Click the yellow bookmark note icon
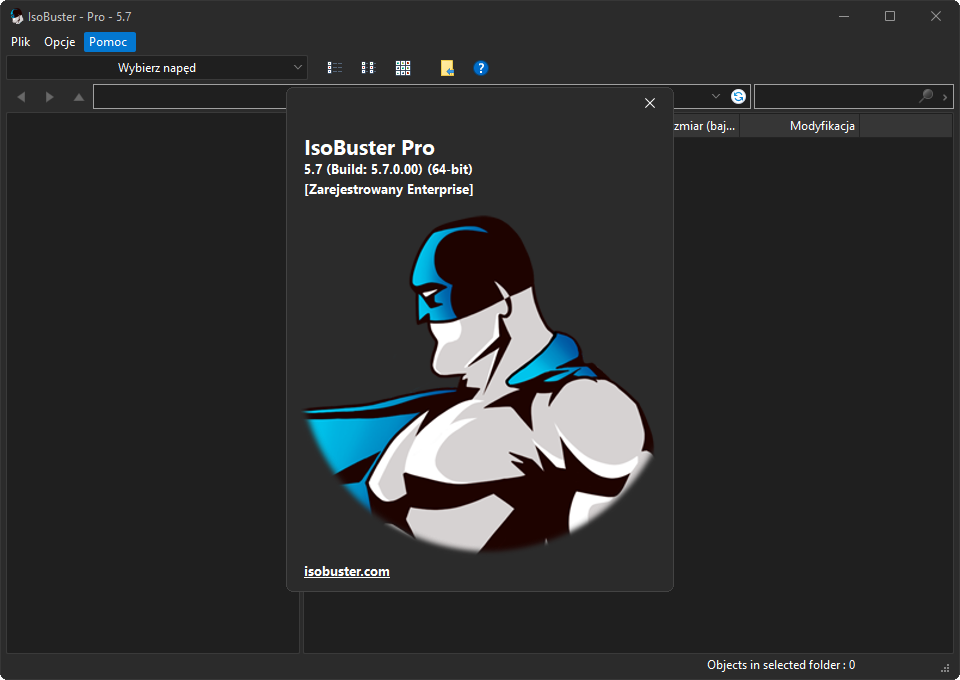The height and width of the screenshot is (680, 960). pos(448,68)
